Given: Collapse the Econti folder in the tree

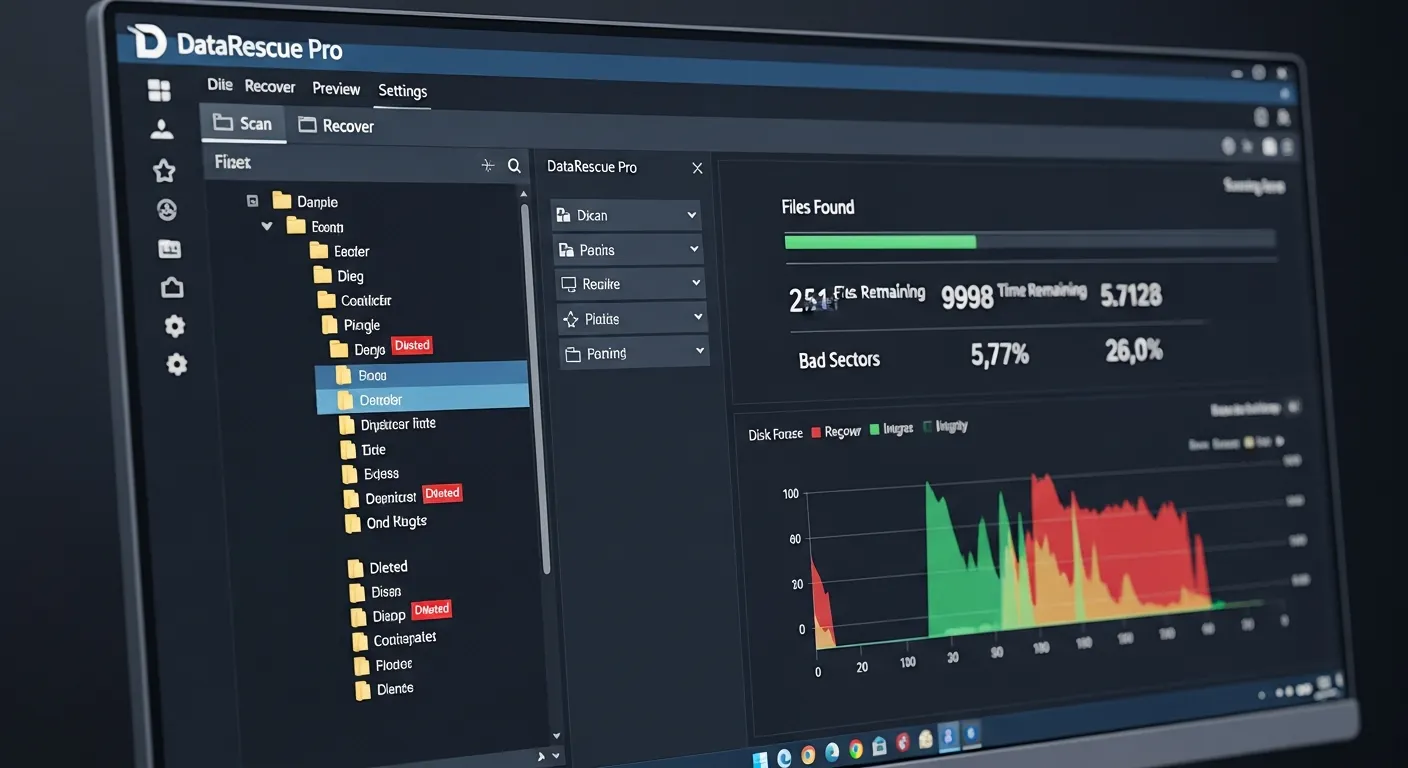Looking at the screenshot, I should (x=267, y=226).
